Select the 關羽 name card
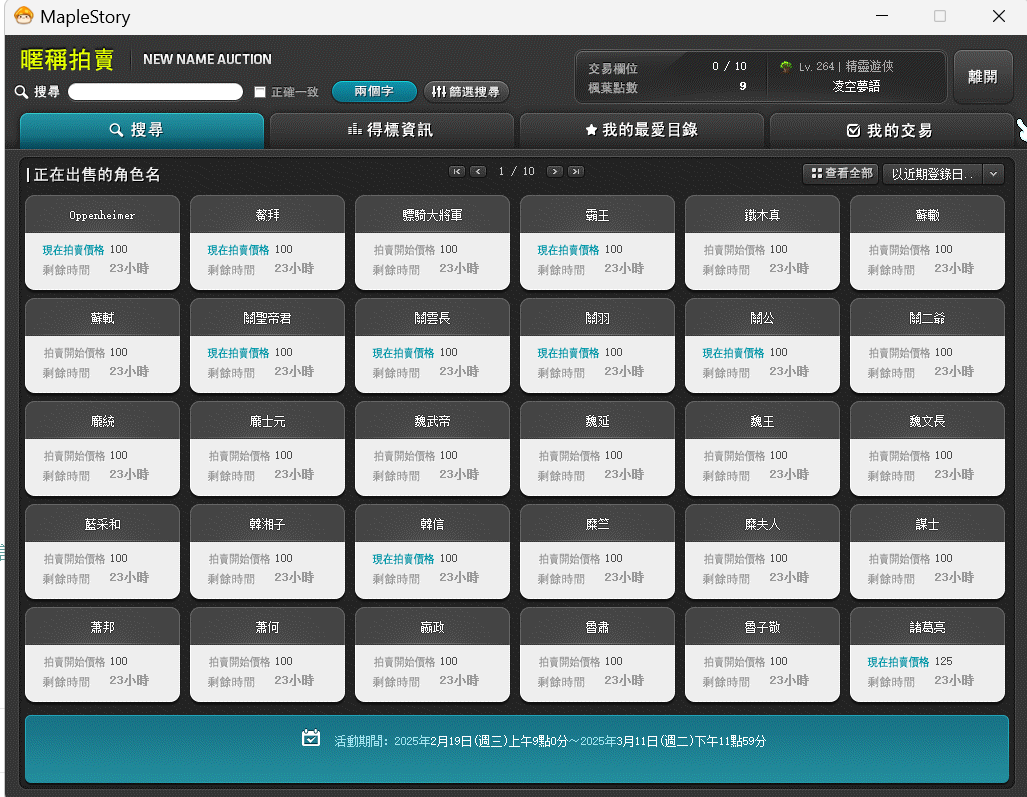The image size is (1027, 797). [x=597, y=346]
